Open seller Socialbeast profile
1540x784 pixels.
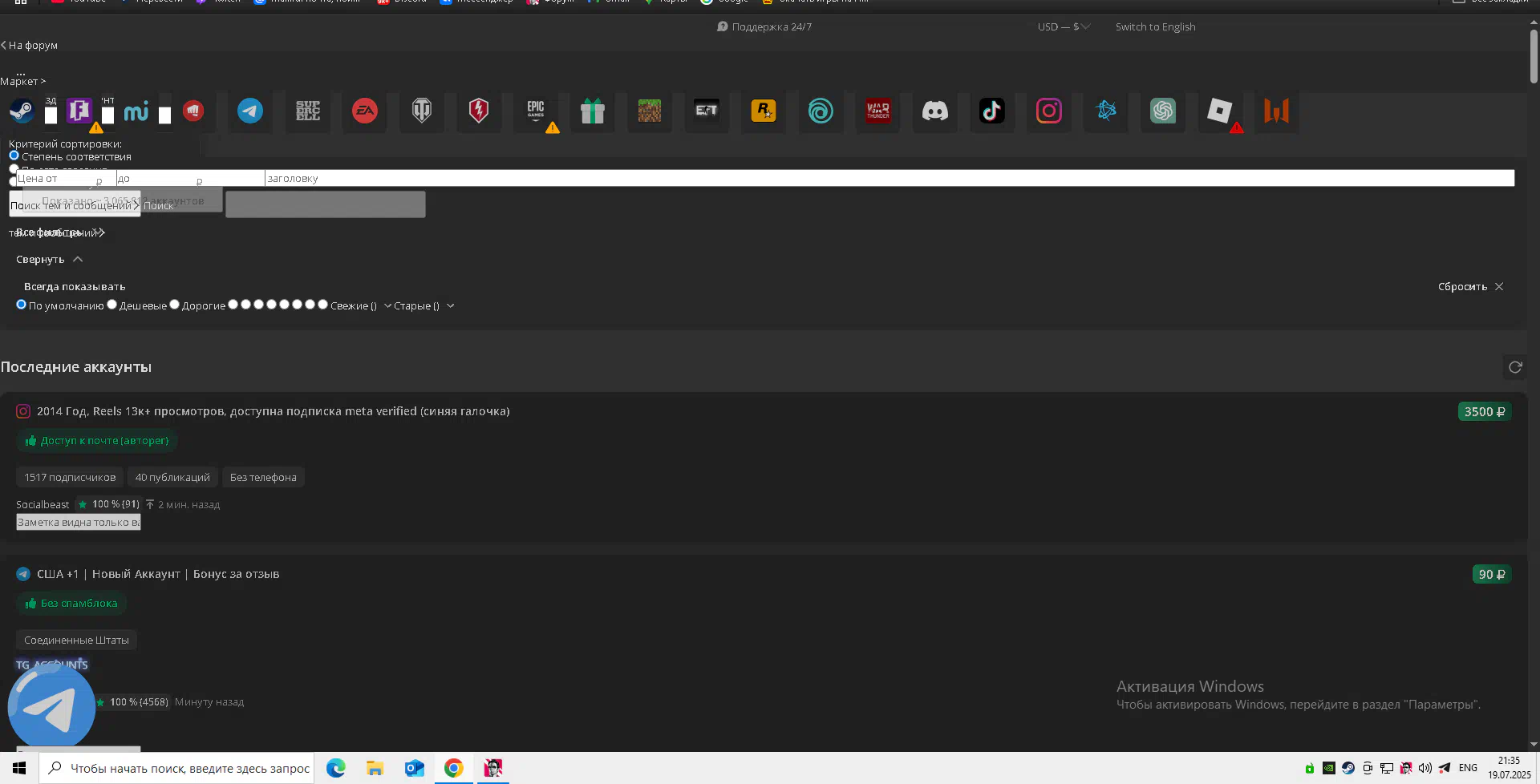[43, 504]
